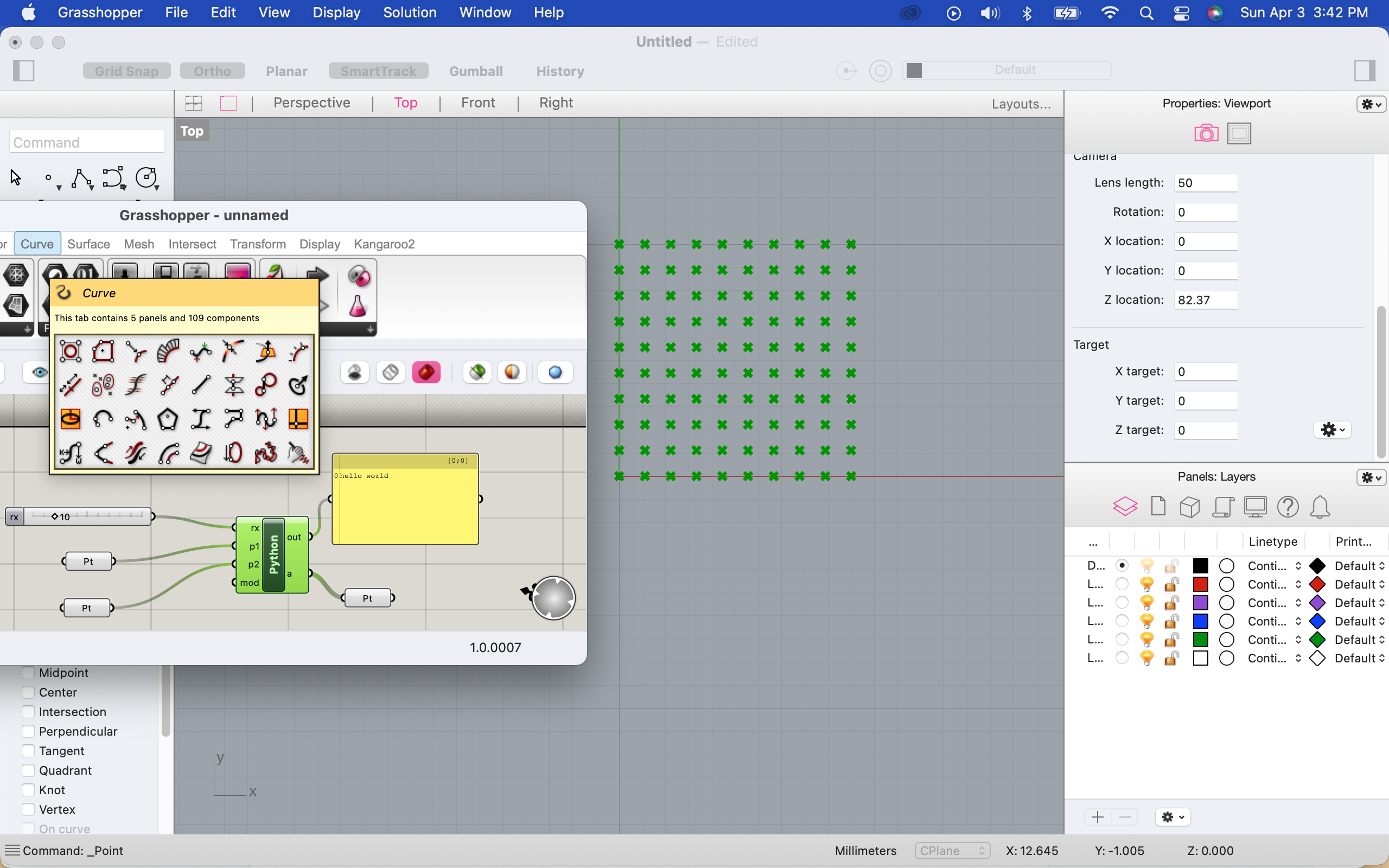Viewport: 1389px width, 868px height.
Task: Click Grasshopper green selected-only preview icon
Action: [477, 373]
